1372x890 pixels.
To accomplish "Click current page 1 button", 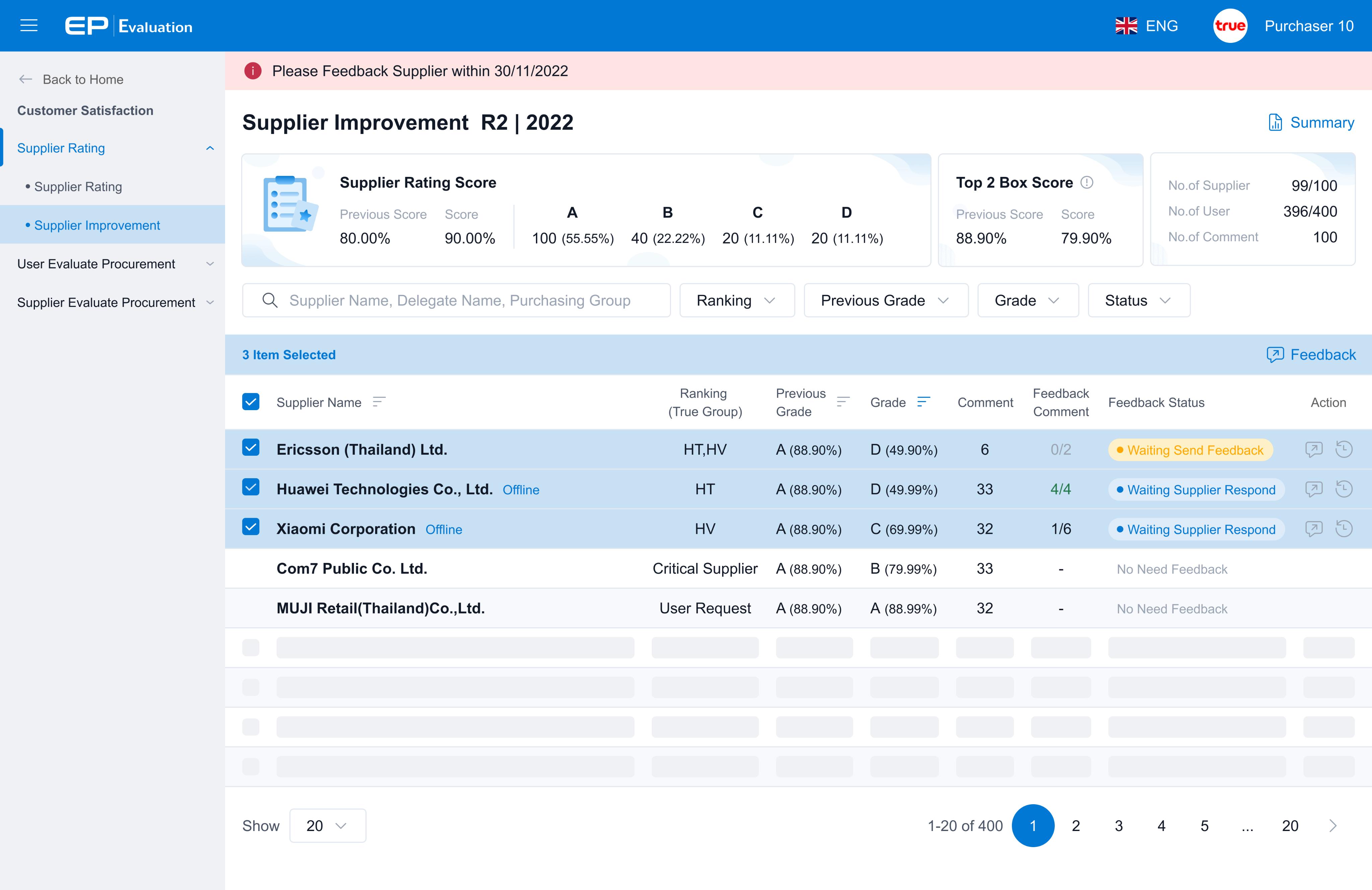I will [x=1033, y=825].
